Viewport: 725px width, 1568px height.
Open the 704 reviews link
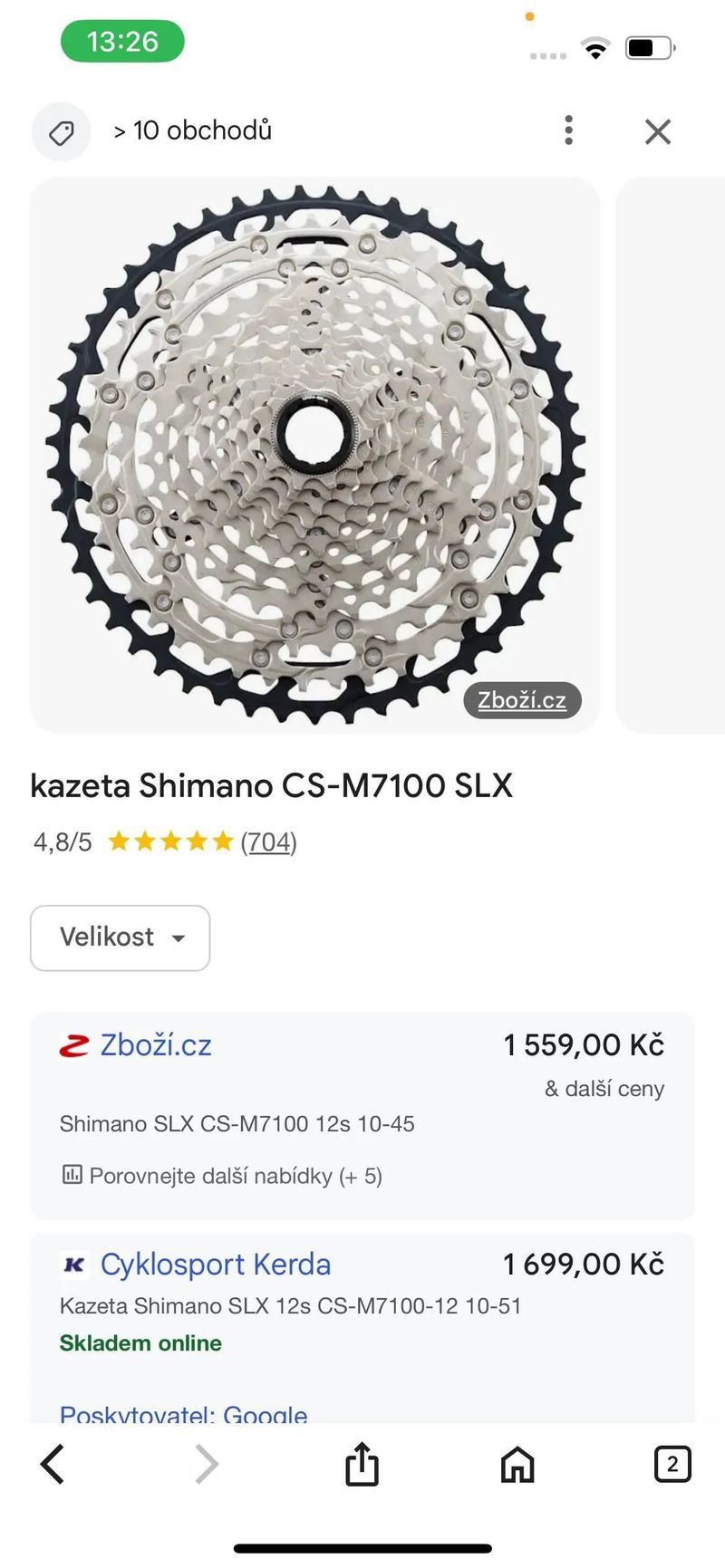(269, 842)
